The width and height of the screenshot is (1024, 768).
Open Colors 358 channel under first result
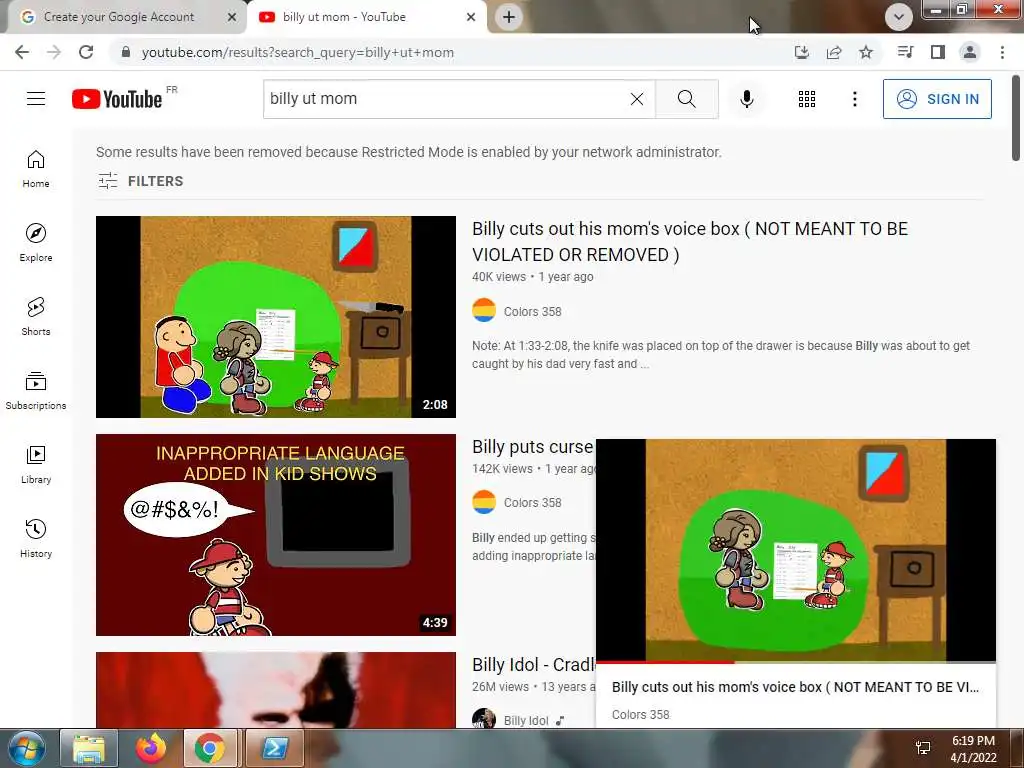[x=532, y=312]
